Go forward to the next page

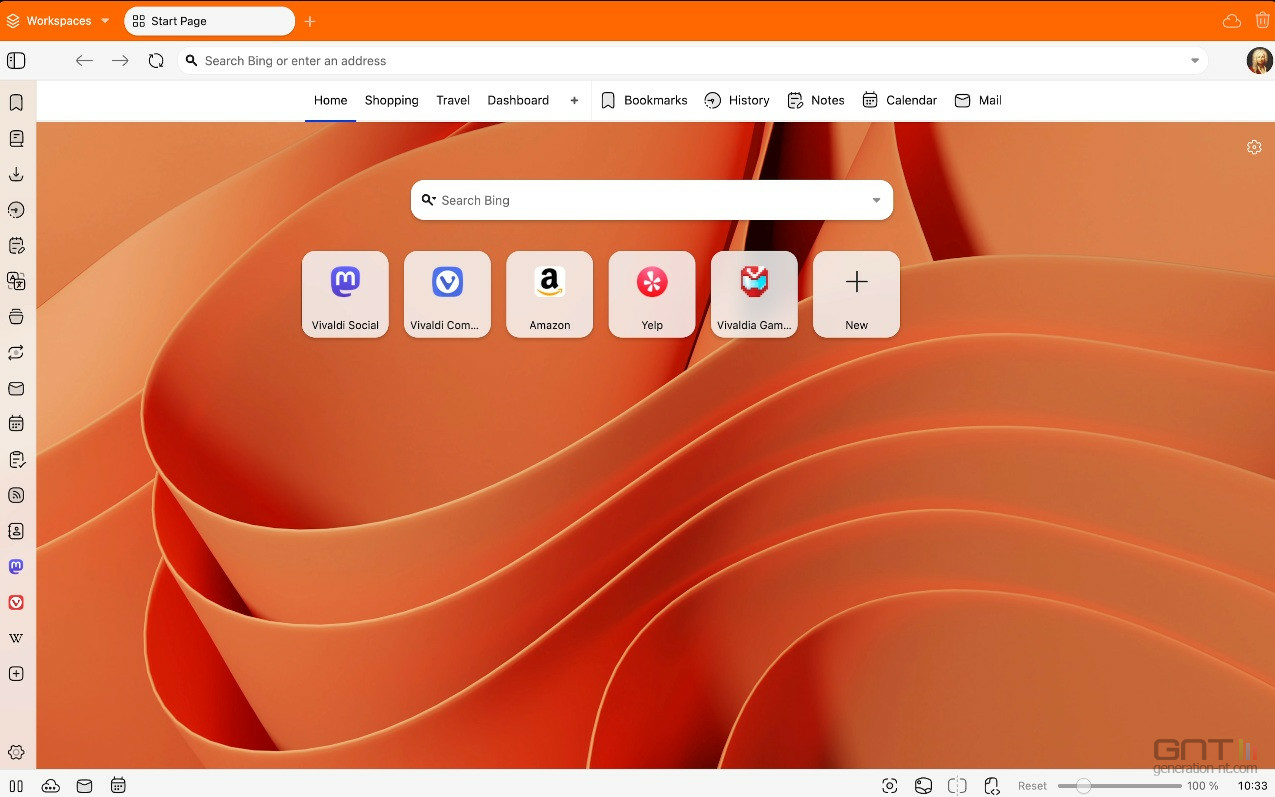120,61
